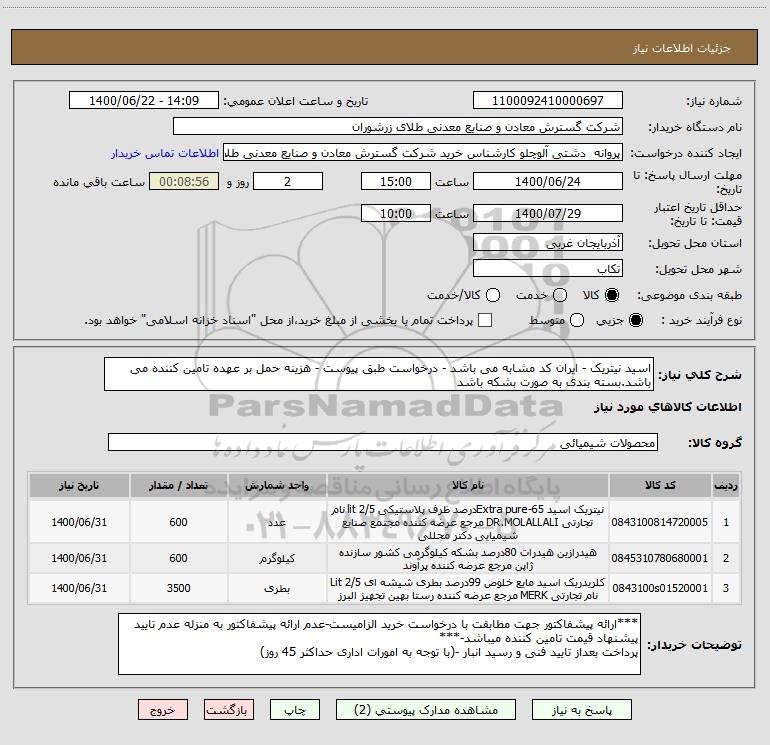Click the کلریدریک اسید MERK item name

pos(468,589)
